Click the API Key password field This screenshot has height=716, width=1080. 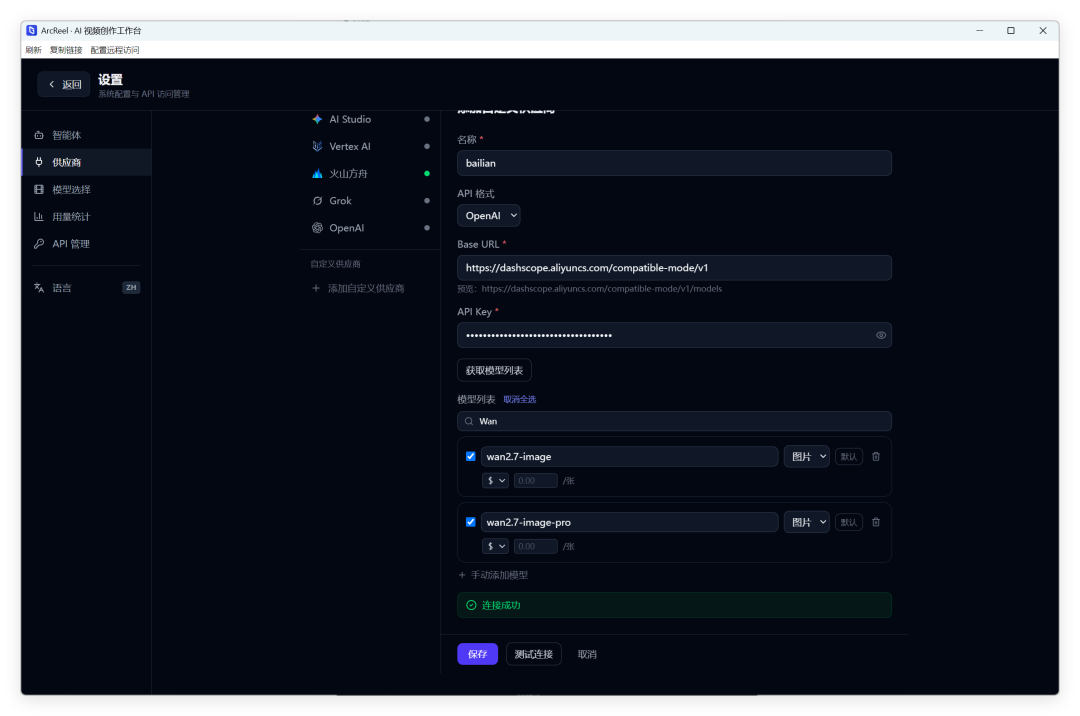pyautogui.click(x=674, y=335)
